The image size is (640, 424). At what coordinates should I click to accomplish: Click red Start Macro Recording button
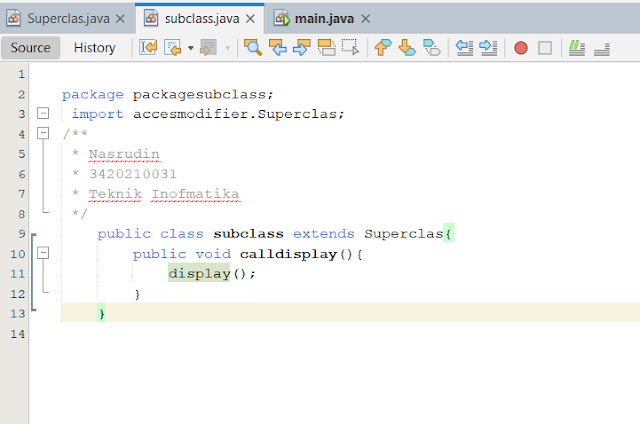(x=521, y=48)
